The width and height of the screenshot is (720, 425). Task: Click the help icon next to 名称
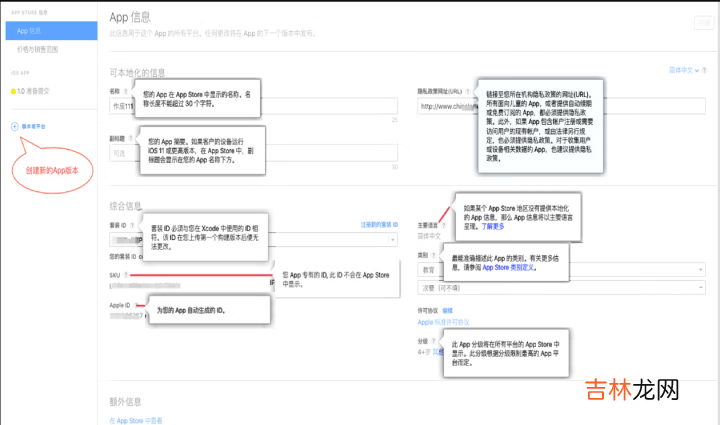126,90
